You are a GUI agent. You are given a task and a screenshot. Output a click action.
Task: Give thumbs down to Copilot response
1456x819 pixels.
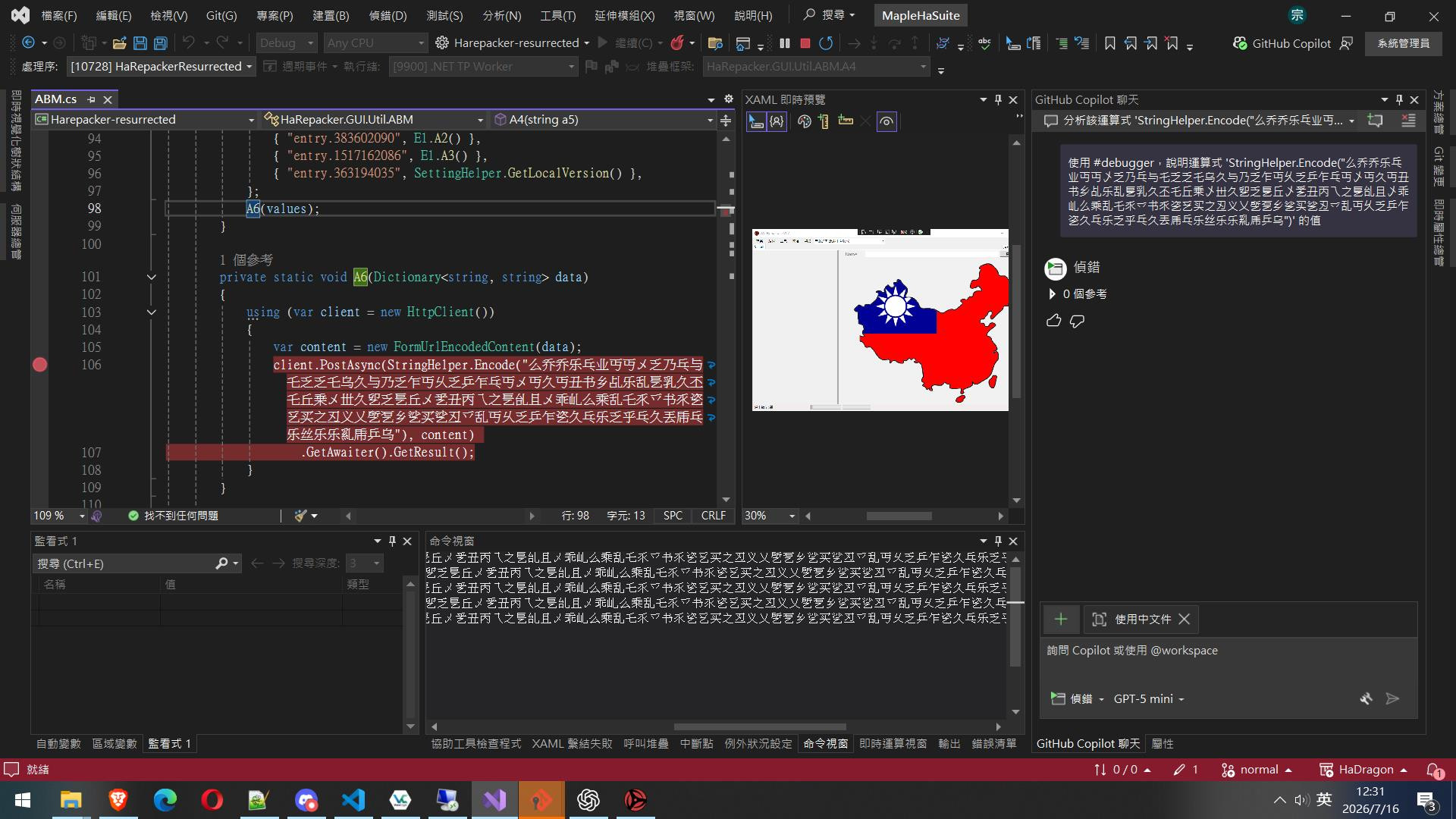point(1077,321)
